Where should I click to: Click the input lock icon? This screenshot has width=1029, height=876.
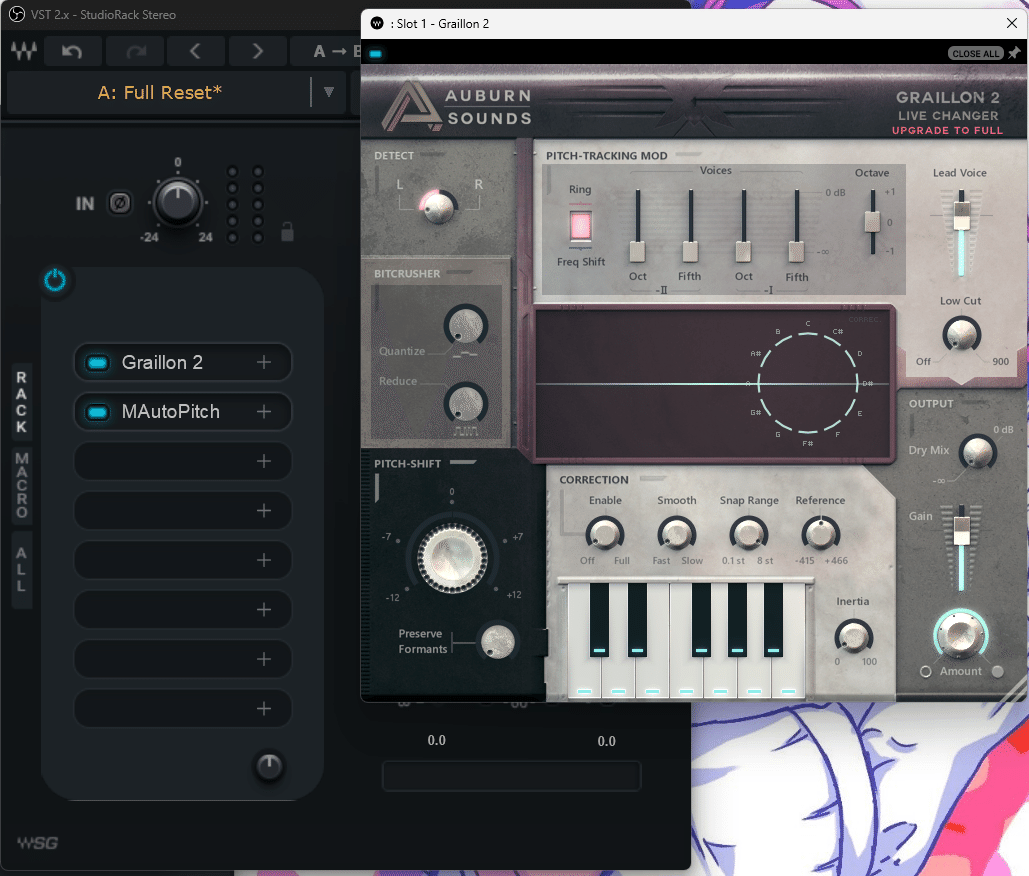[287, 232]
